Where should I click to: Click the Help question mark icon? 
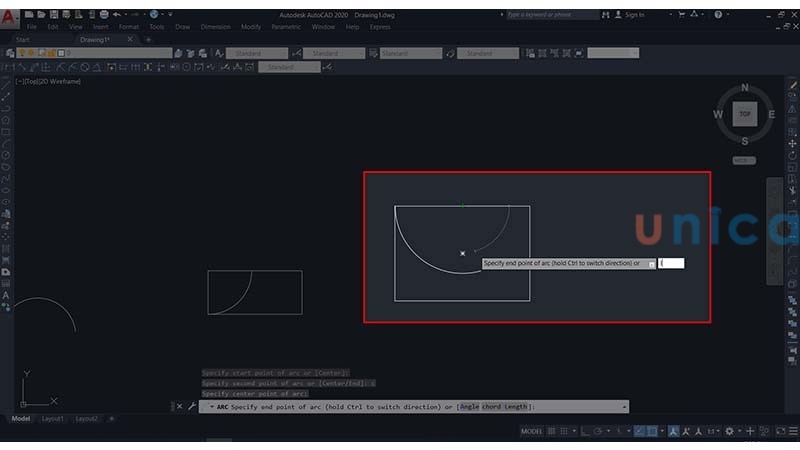718,14
